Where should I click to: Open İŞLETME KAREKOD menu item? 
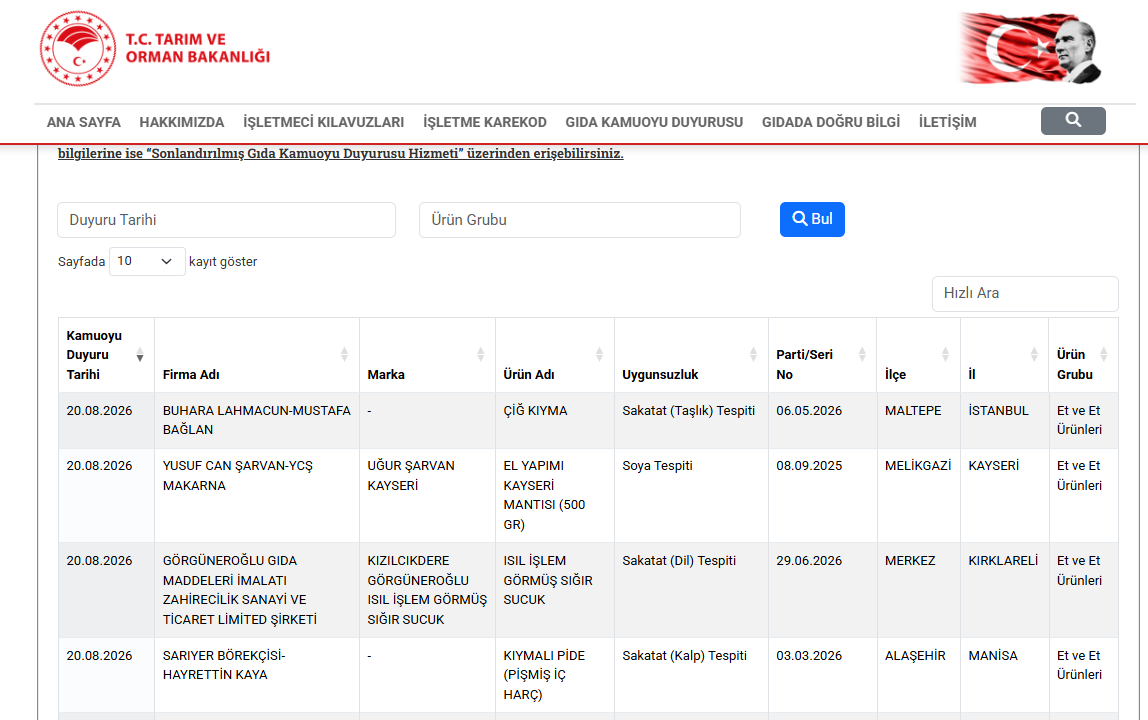tap(485, 122)
